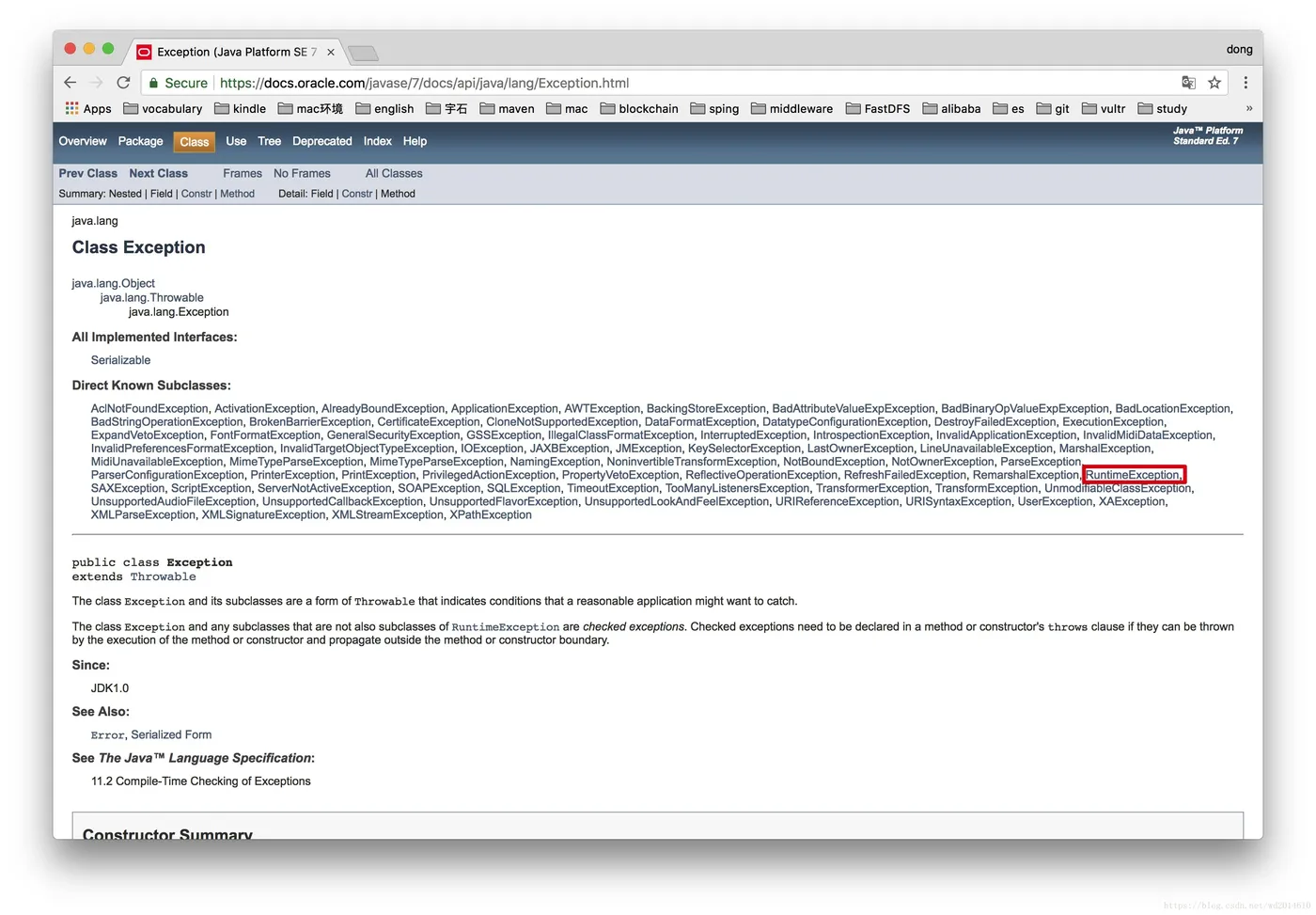Open the InterruptedException subclass link
The width and height of the screenshot is (1316, 915).
[x=753, y=435]
